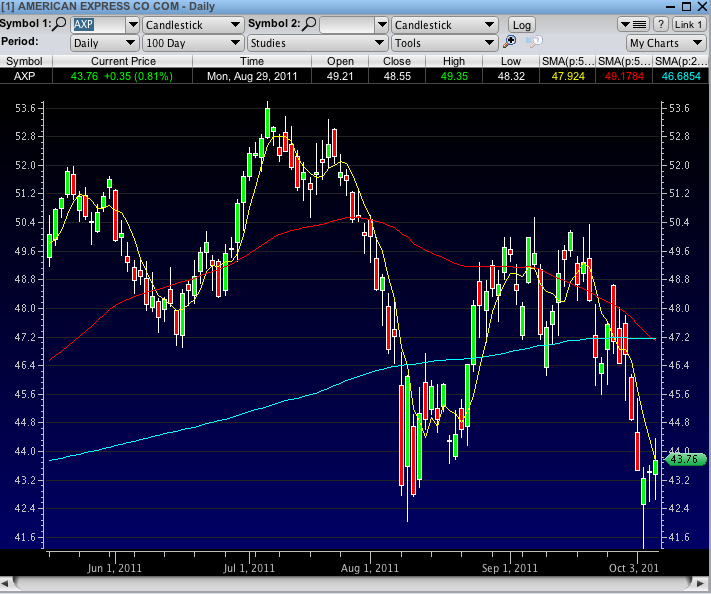
Task: Click the Symbol 2 magnifier search icon
Action: [310, 24]
